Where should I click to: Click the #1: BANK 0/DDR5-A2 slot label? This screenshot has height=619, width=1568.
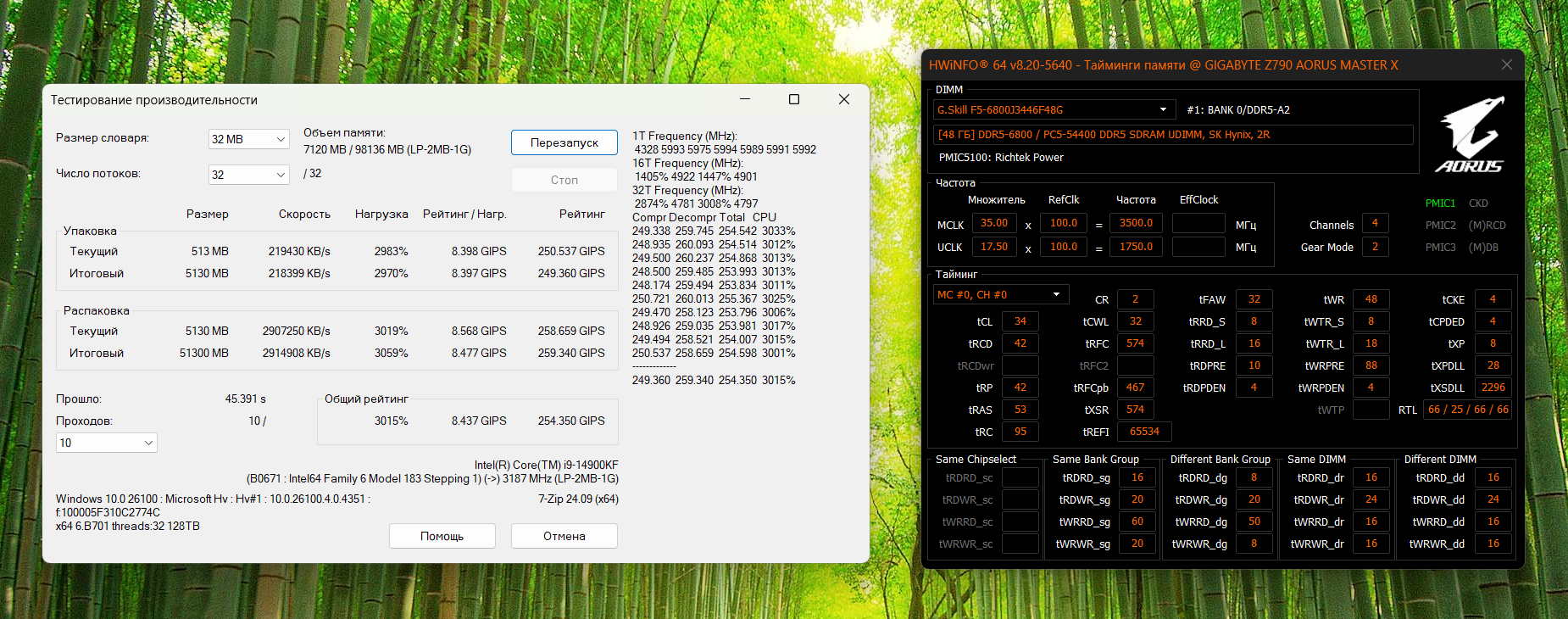[x=1238, y=110]
